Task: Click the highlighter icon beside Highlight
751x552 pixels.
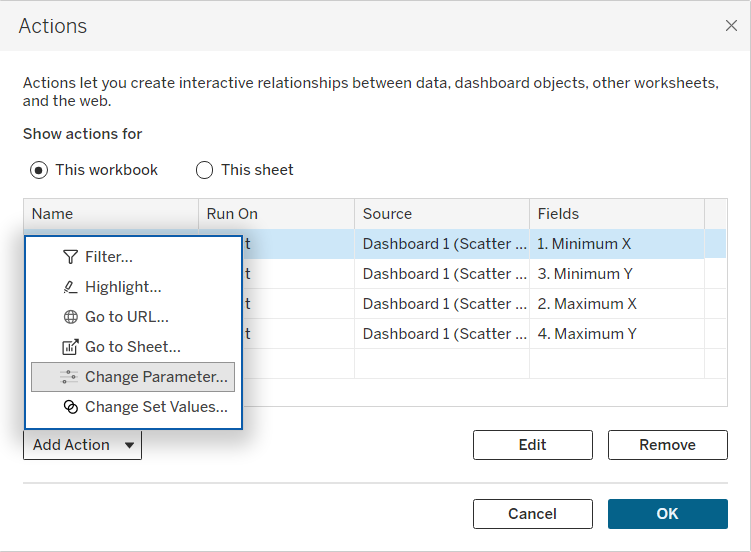Action: click(70, 287)
